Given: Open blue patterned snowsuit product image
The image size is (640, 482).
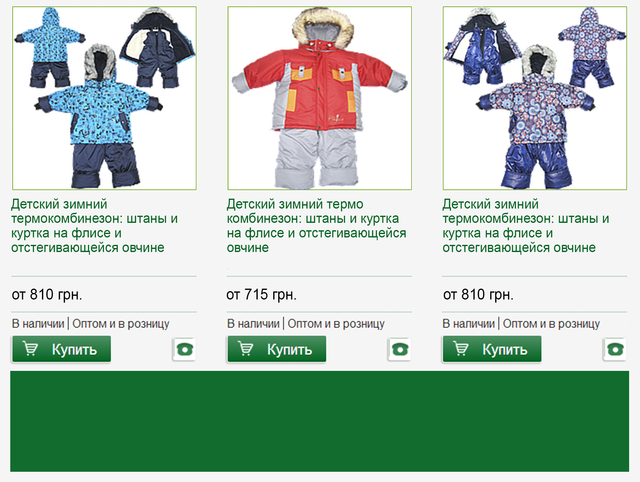Looking at the screenshot, I should 104,98.
